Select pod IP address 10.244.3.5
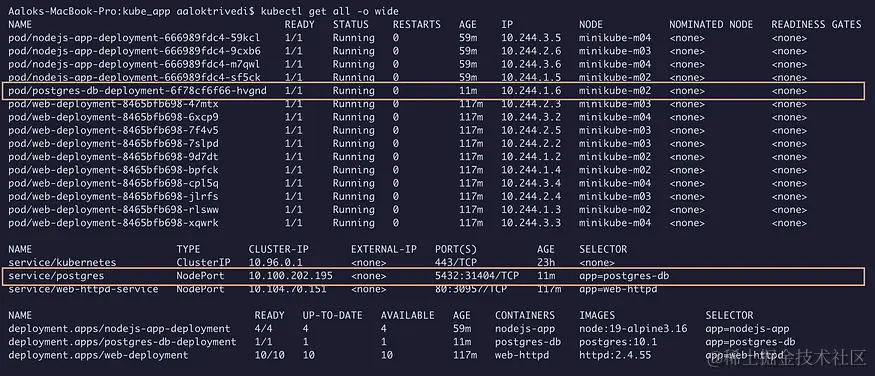 pyautogui.click(x=531, y=38)
